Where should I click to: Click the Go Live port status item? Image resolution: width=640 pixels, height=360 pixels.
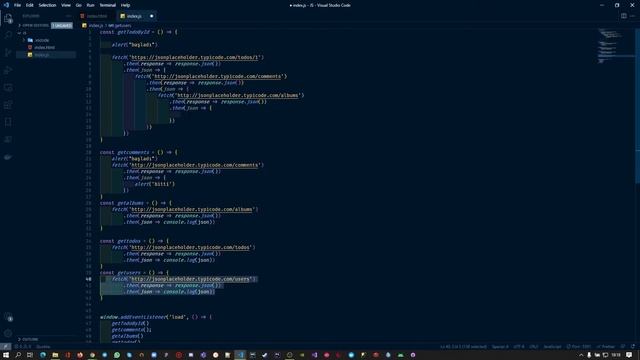click(x=579, y=347)
